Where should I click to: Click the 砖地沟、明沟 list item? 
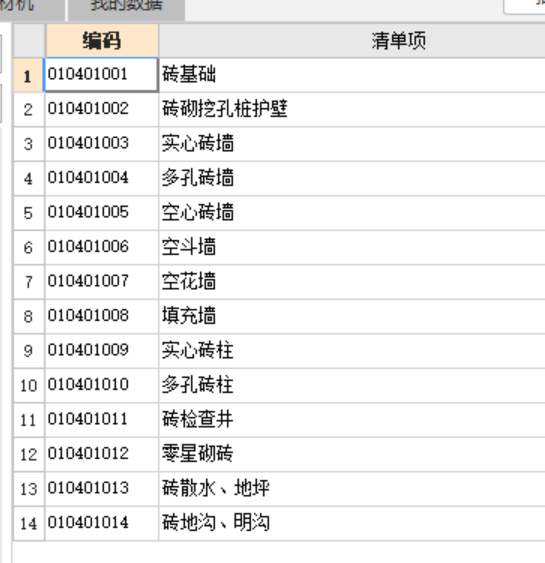352,523
